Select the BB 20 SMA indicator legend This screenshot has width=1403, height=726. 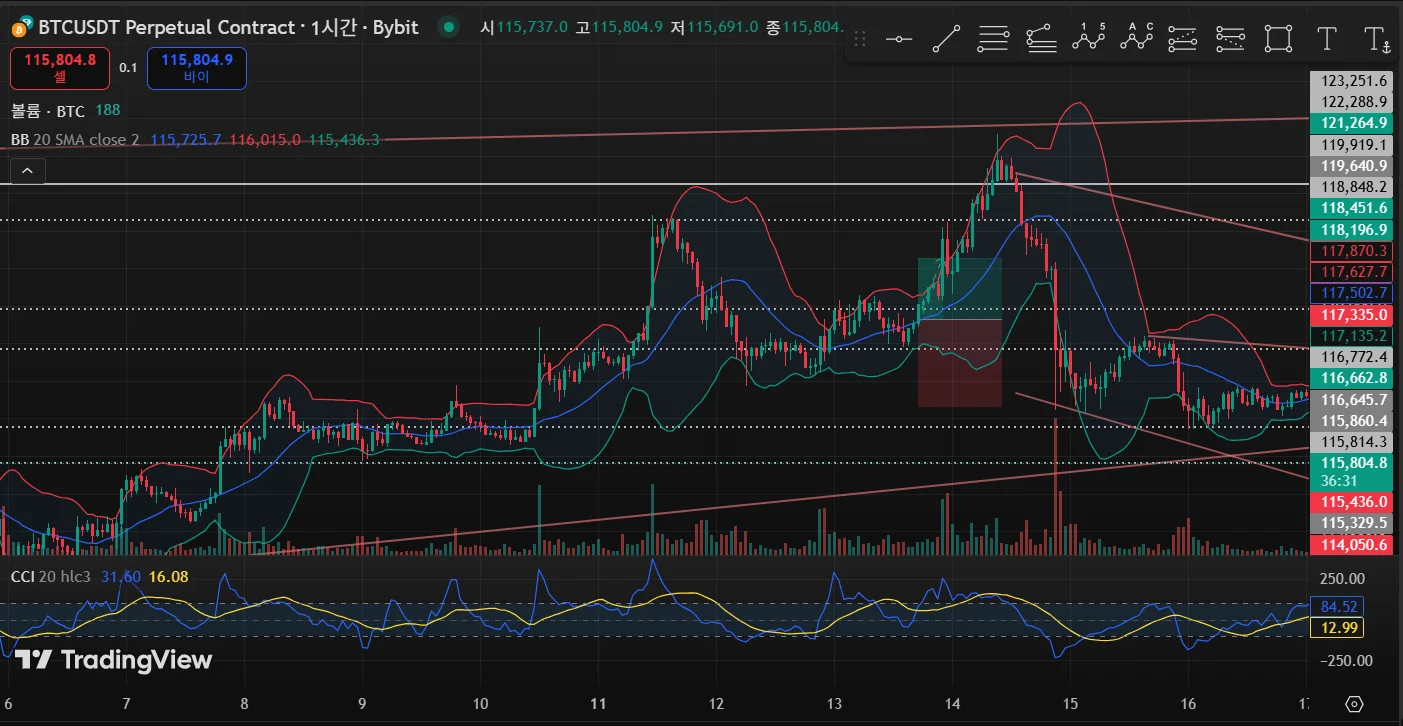pyautogui.click(x=75, y=140)
